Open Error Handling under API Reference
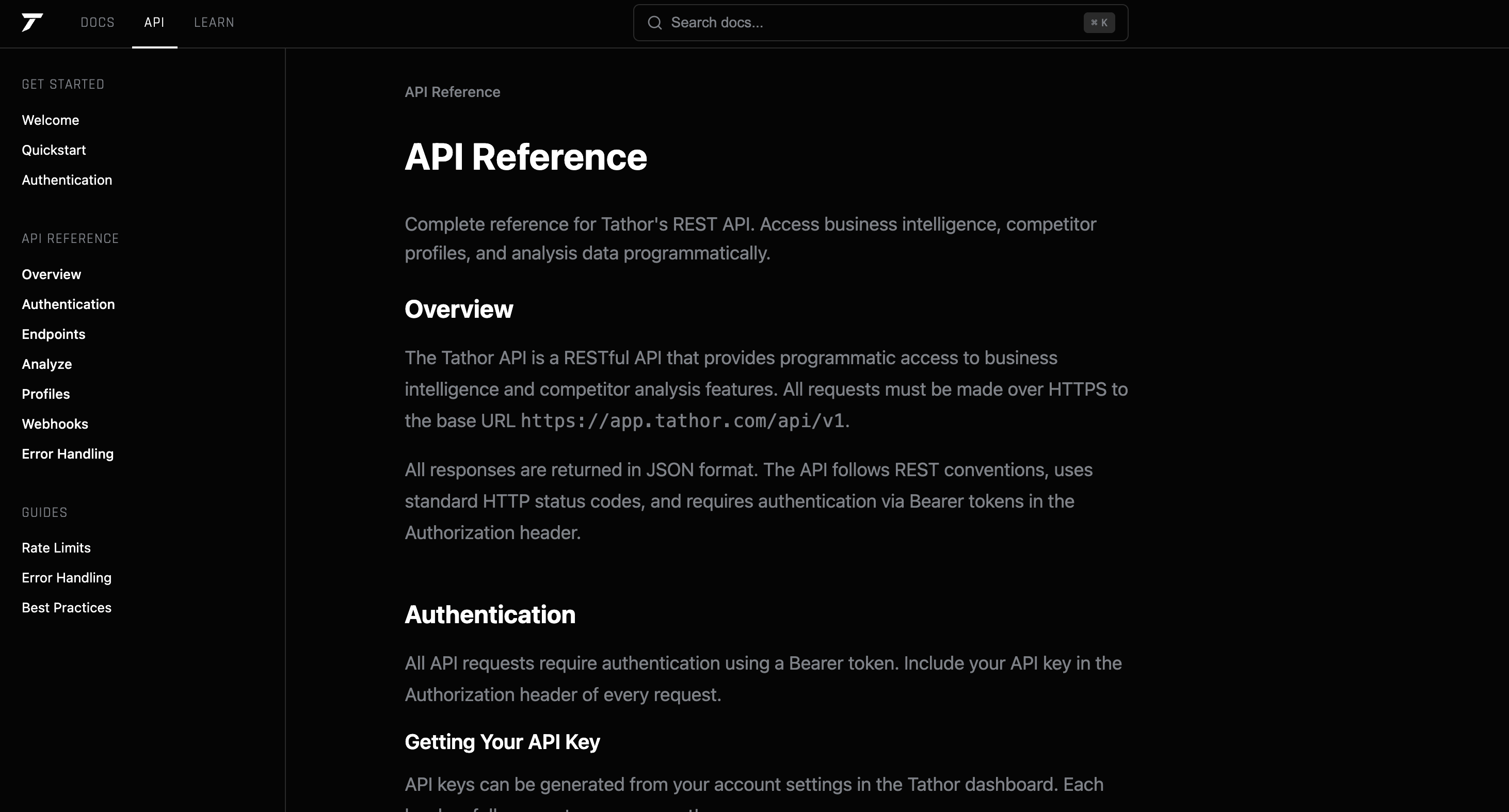The height and width of the screenshot is (812, 1509). [68, 453]
